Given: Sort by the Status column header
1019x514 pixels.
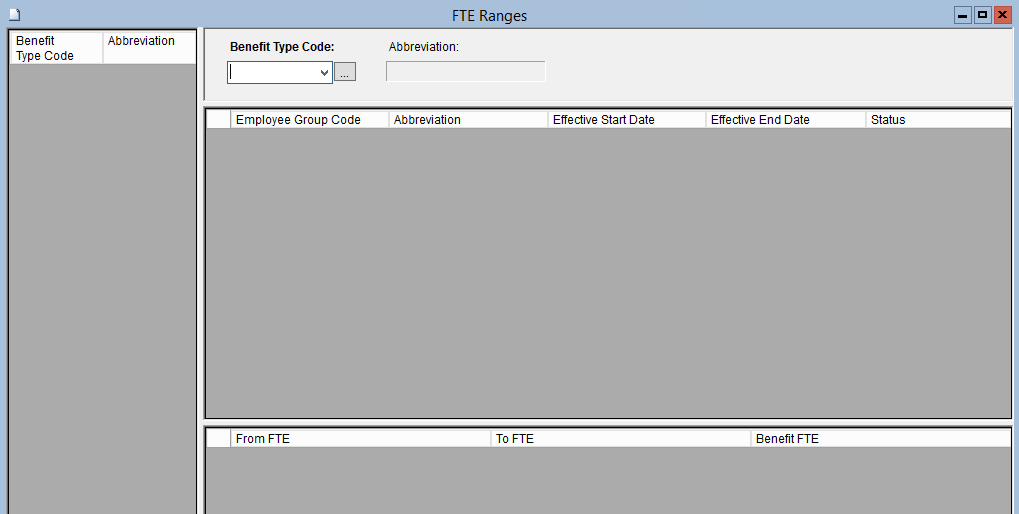Looking at the screenshot, I should pyautogui.click(x=937, y=120).
